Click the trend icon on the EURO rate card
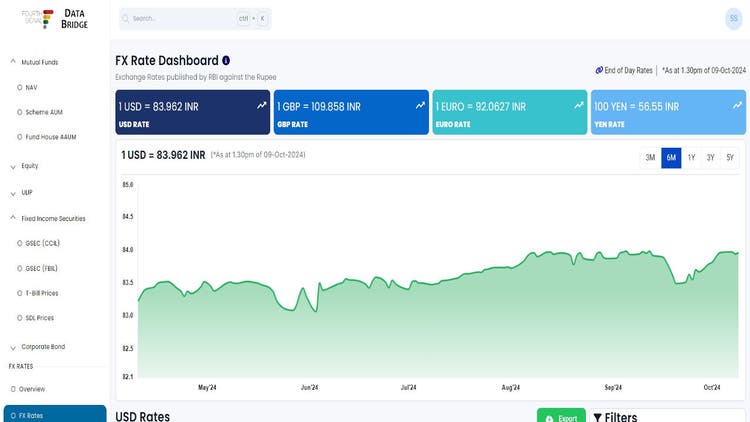 579,105
